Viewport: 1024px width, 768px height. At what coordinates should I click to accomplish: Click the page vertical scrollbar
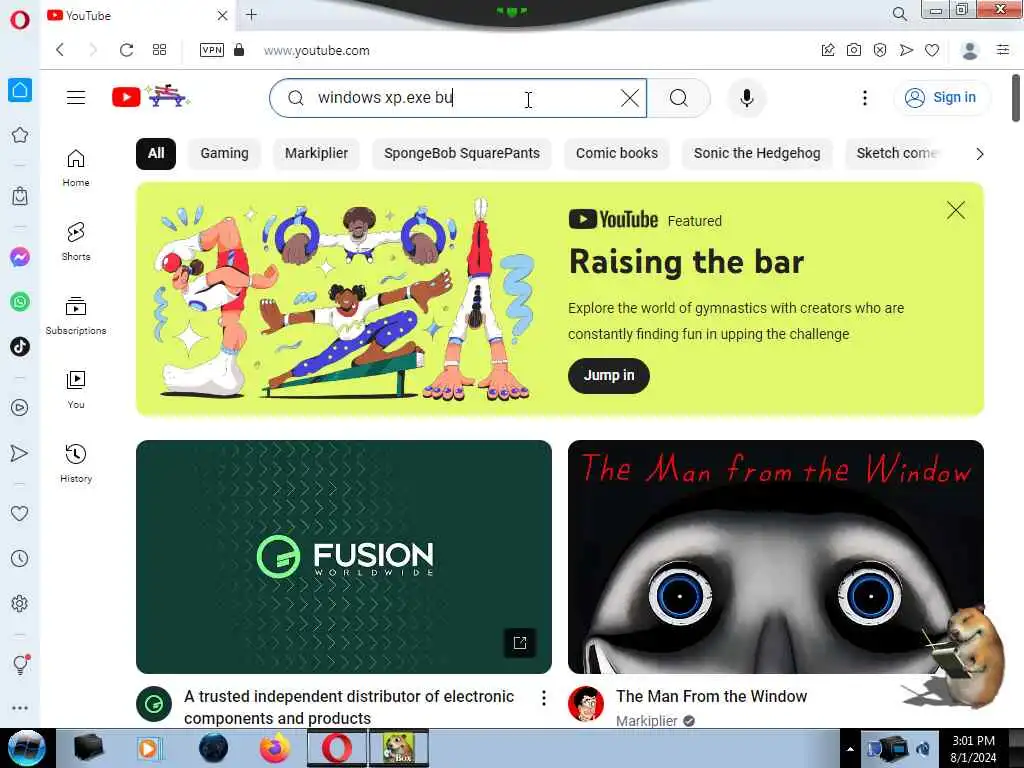1016,98
